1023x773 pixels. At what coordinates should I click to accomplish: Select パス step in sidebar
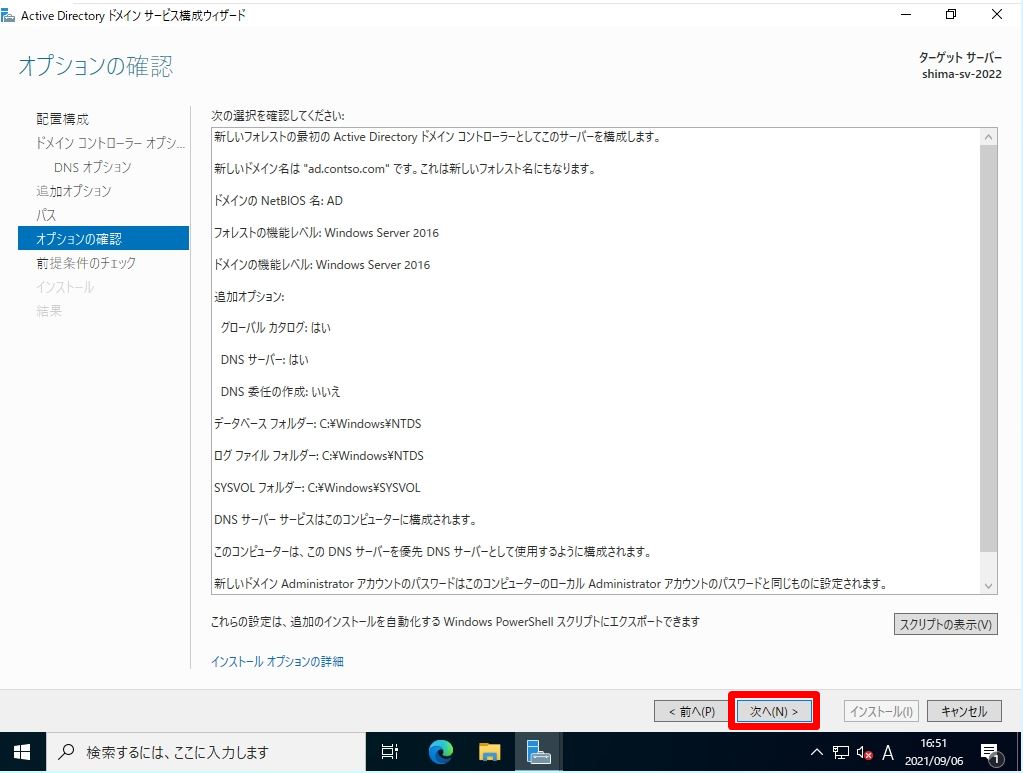pos(46,215)
